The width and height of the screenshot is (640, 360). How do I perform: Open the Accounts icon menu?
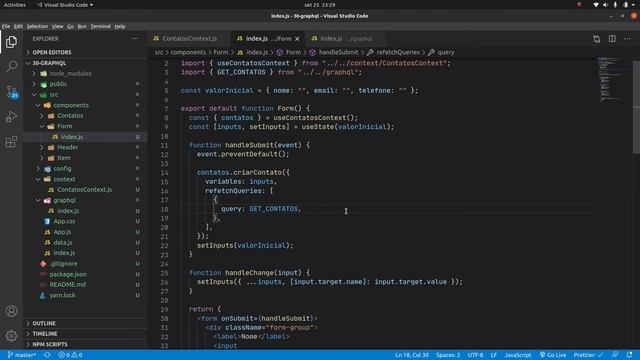11,311
